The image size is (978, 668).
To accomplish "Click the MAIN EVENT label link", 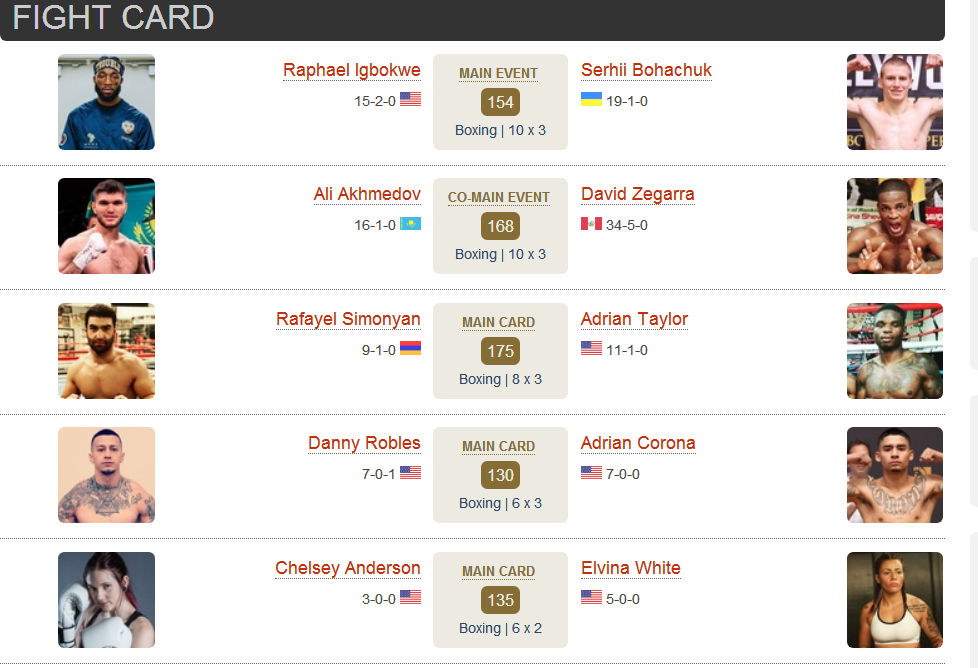I will pos(498,74).
